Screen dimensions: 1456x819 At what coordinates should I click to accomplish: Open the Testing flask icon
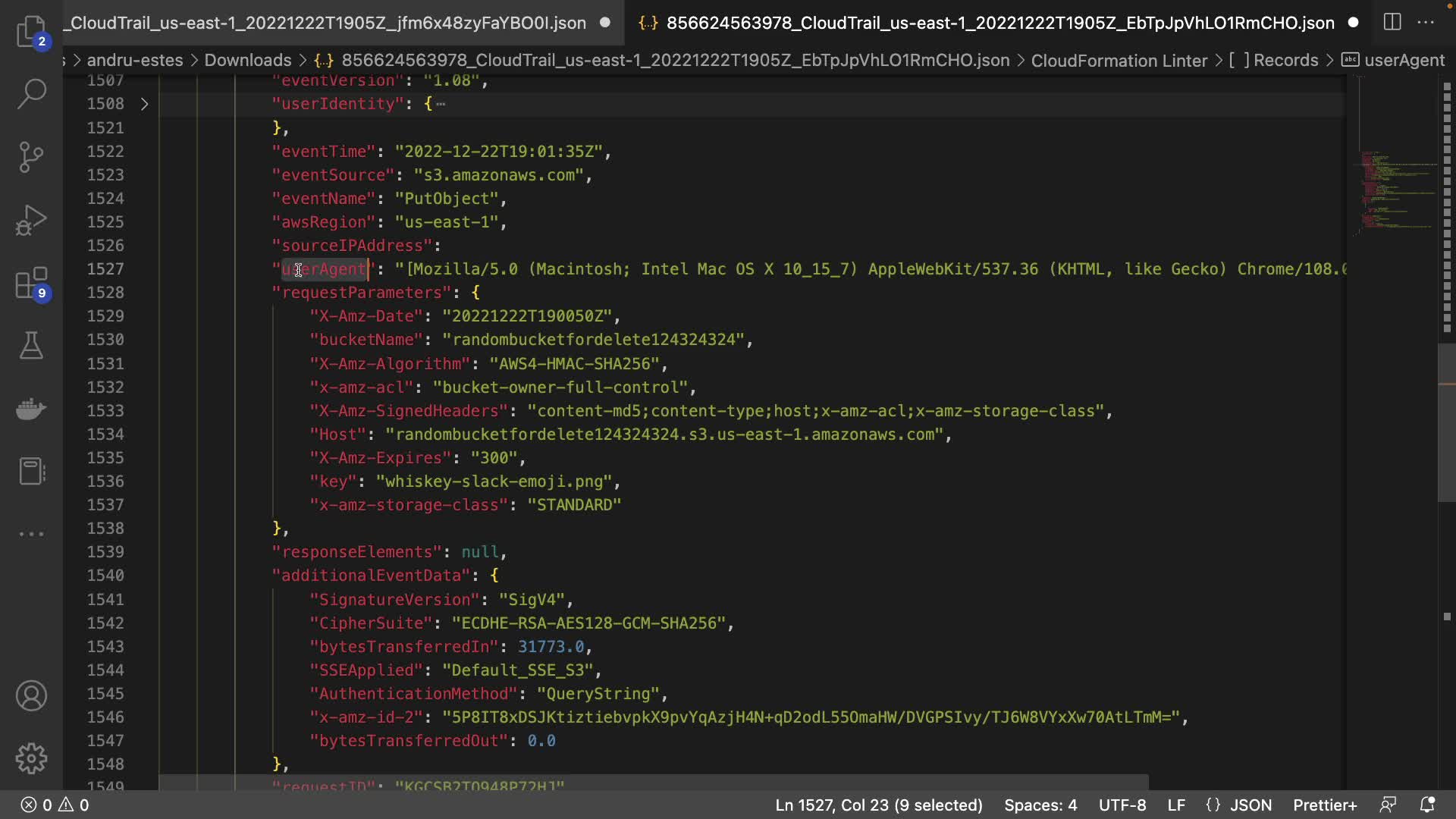tap(31, 346)
